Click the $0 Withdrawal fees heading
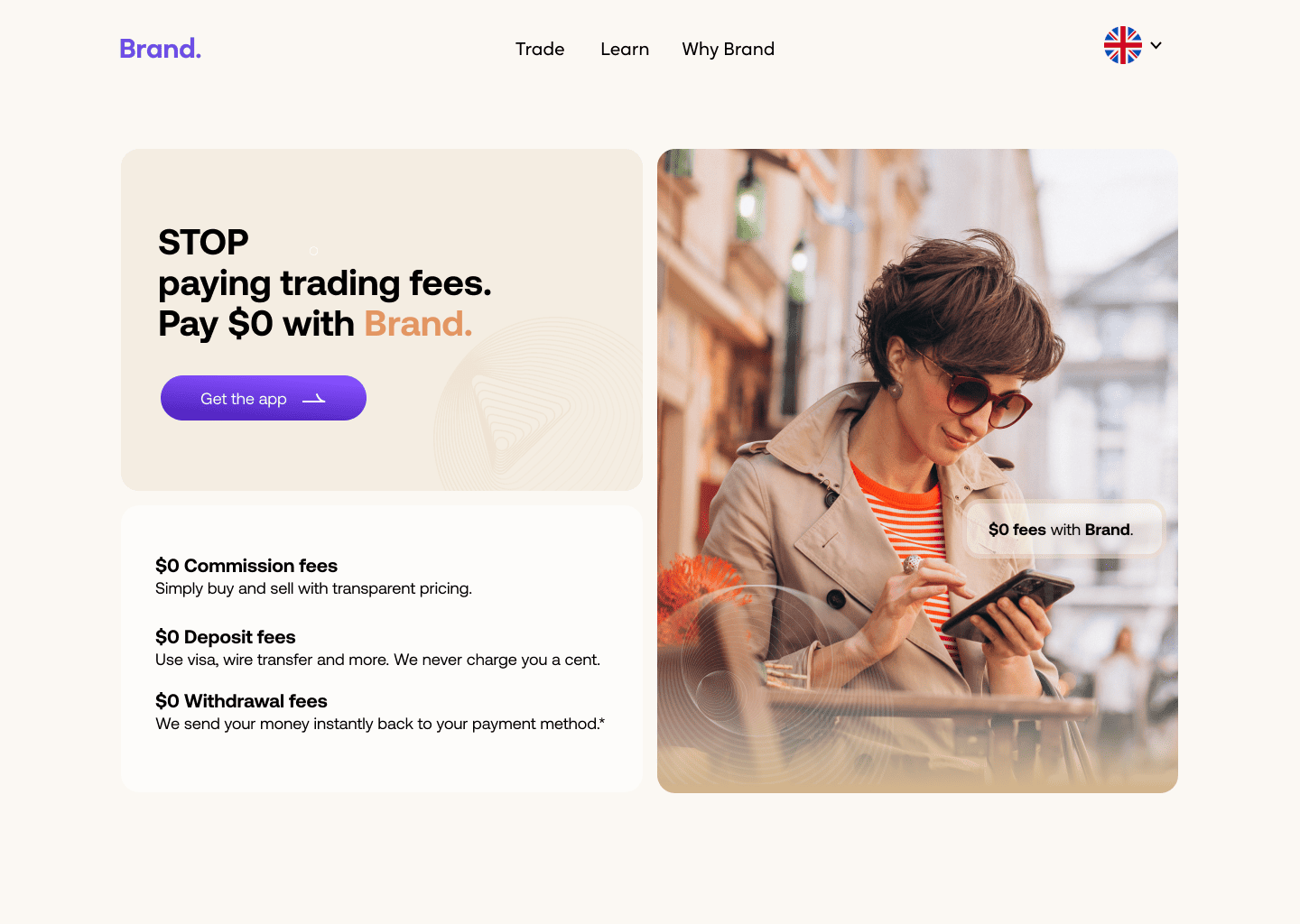This screenshot has height=924, width=1300. coord(241,701)
